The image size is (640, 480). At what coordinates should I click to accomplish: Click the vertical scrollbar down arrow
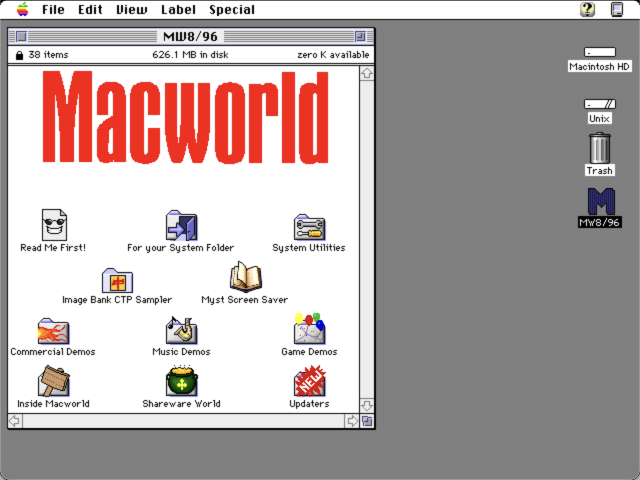(367, 405)
